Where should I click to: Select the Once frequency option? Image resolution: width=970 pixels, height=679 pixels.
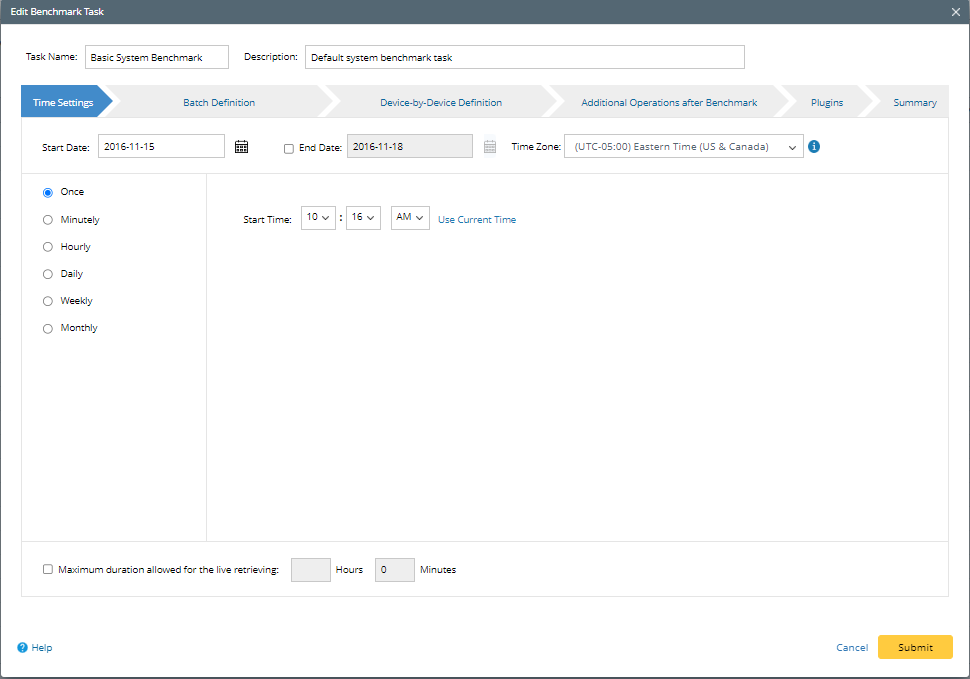[48, 192]
